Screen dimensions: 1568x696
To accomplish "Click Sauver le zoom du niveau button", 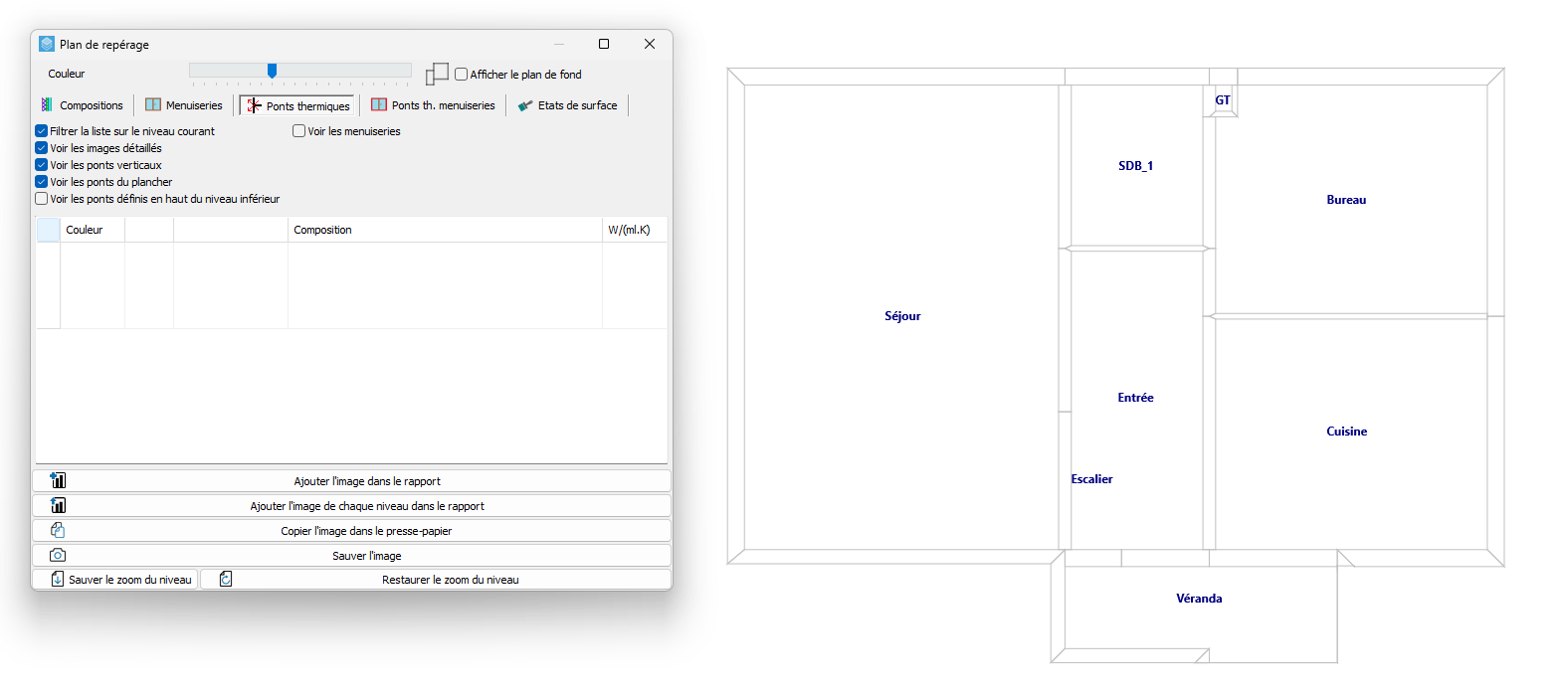I will pyautogui.click(x=115, y=579).
